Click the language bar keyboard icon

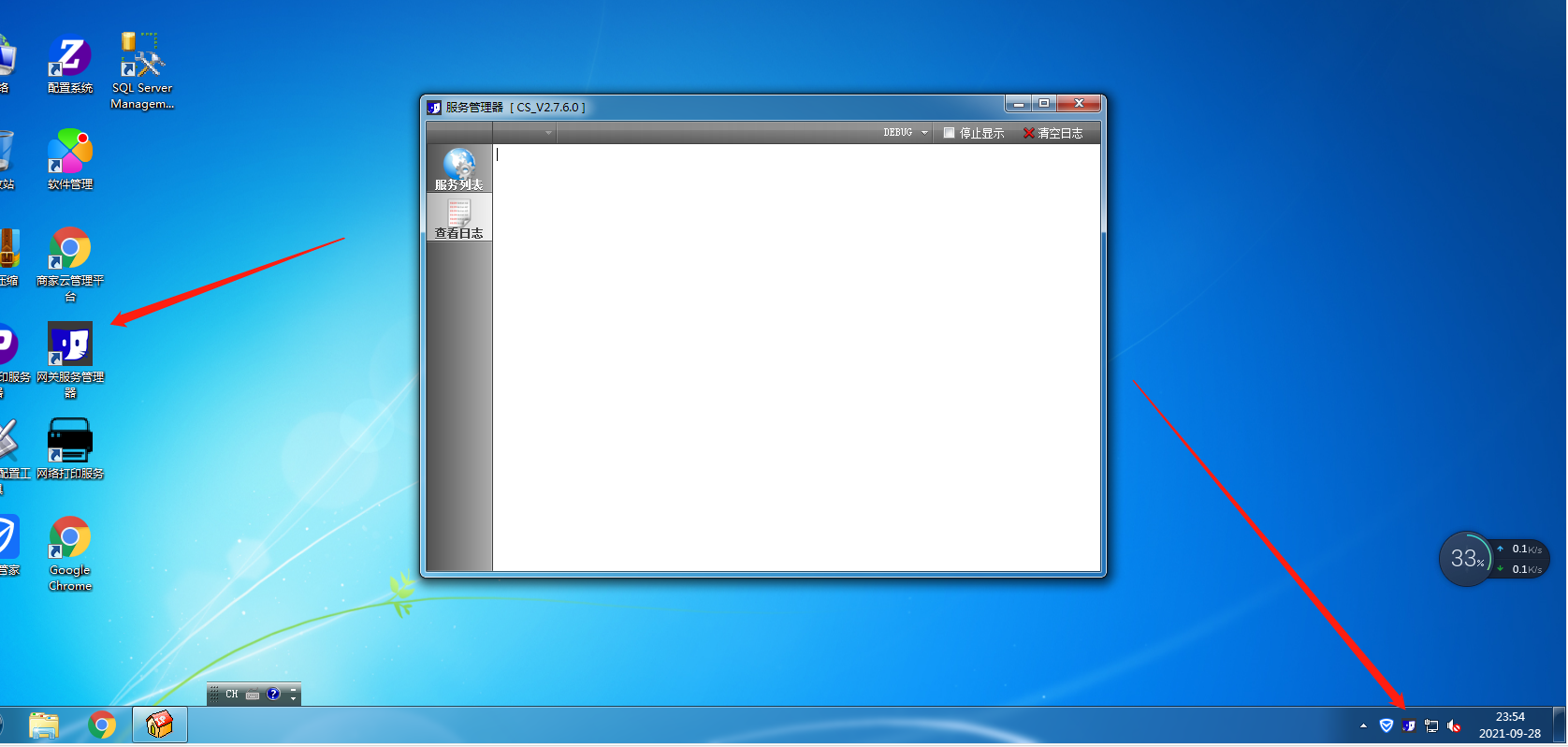pyautogui.click(x=253, y=695)
